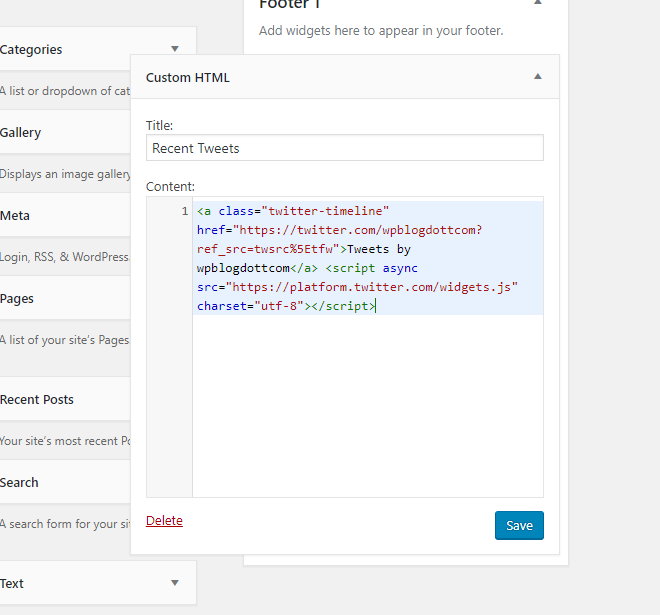Select the Categories widget title
This screenshot has width=660, height=615.
pyautogui.click(x=31, y=50)
